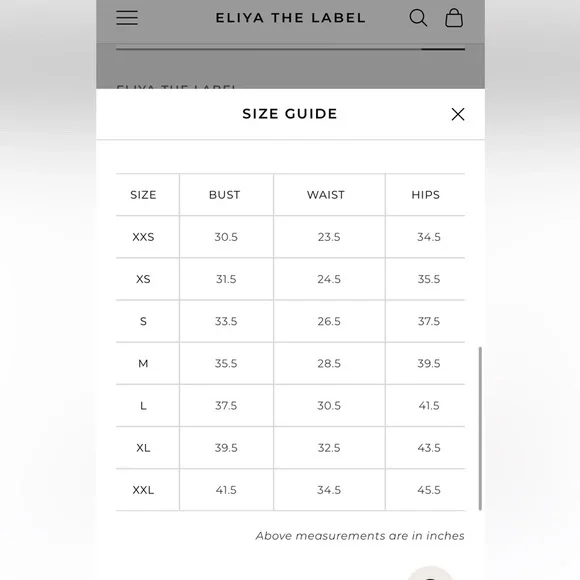Click the chat bubble at bottom
This screenshot has height=580, width=580.
click(x=430, y=573)
